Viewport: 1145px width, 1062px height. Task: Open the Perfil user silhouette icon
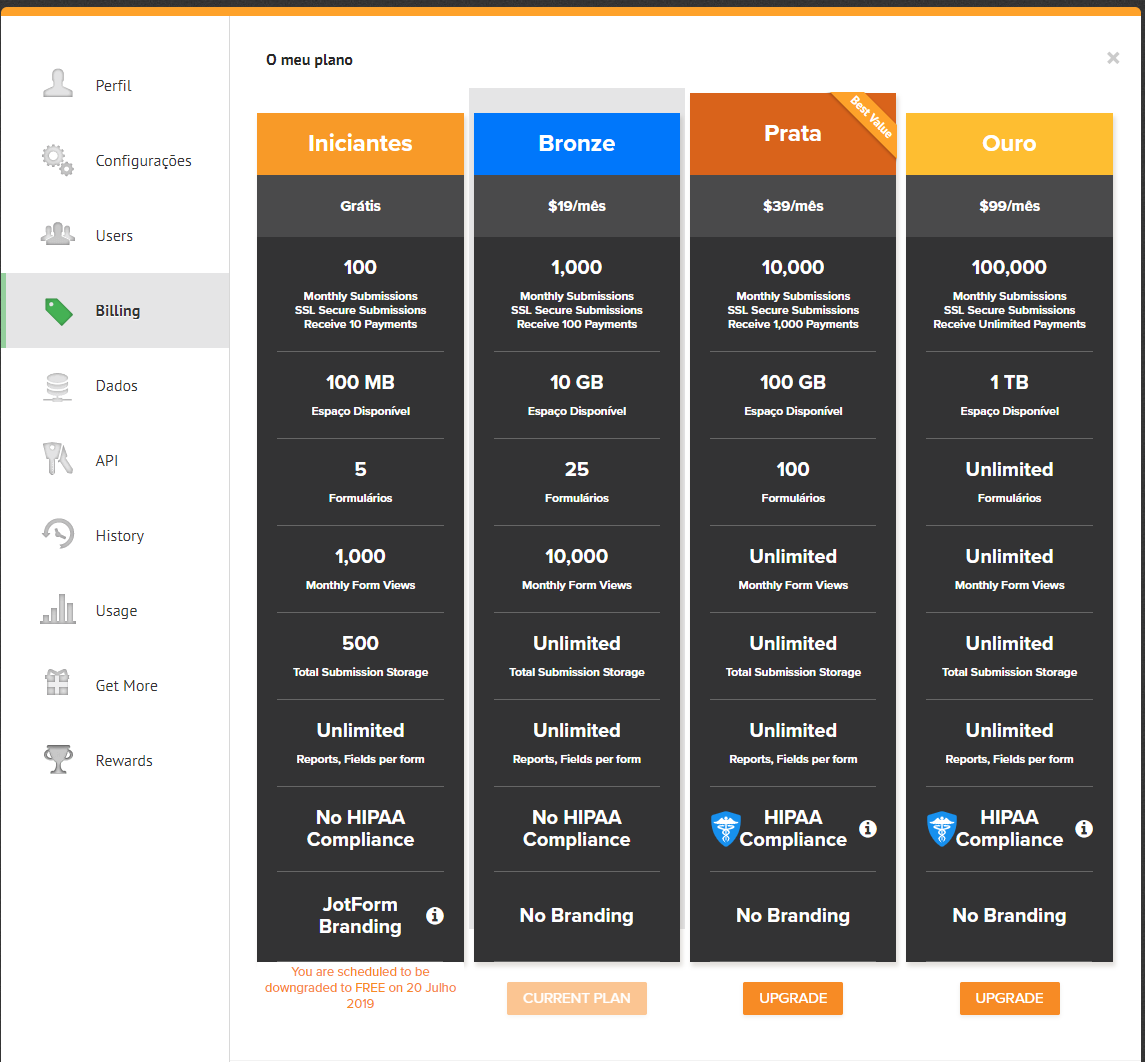pyautogui.click(x=58, y=83)
